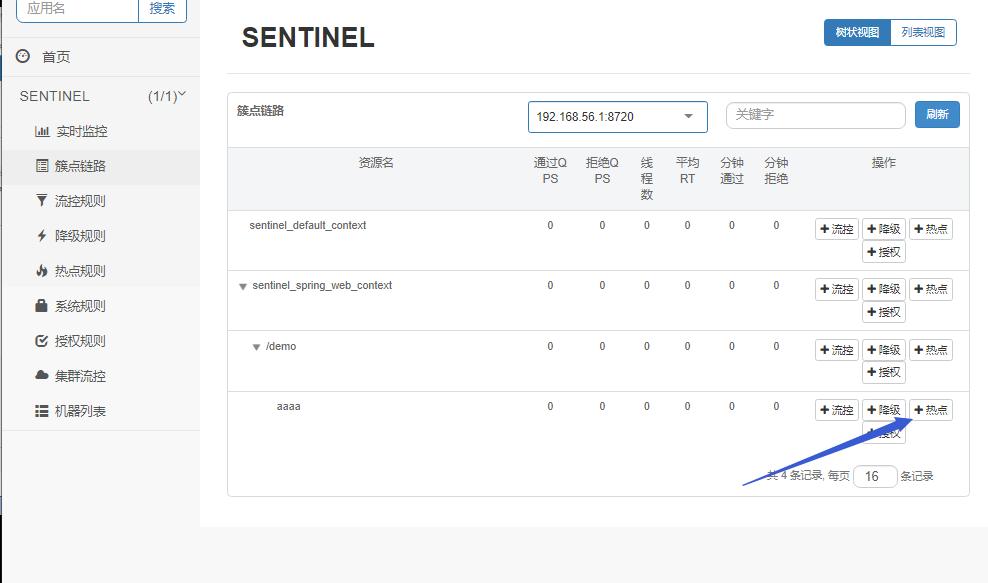Click the 集群流控 cloud icon
Image resolution: width=988 pixels, height=583 pixels.
coord(42,376)
